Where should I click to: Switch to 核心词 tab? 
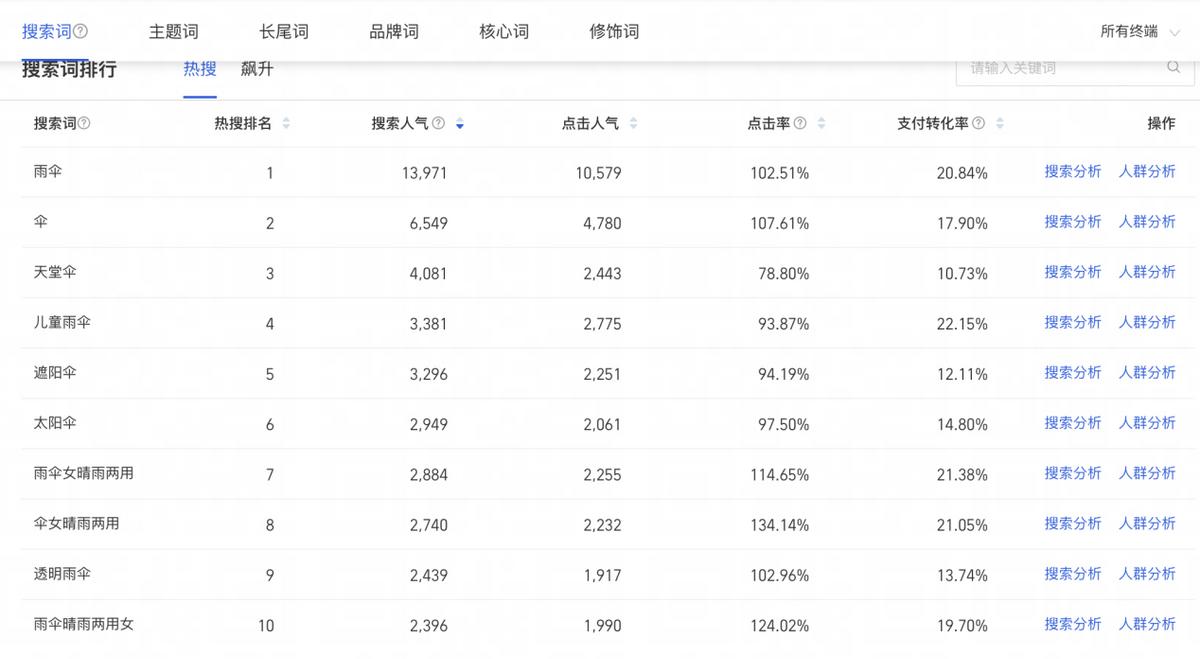pos(504,31)
